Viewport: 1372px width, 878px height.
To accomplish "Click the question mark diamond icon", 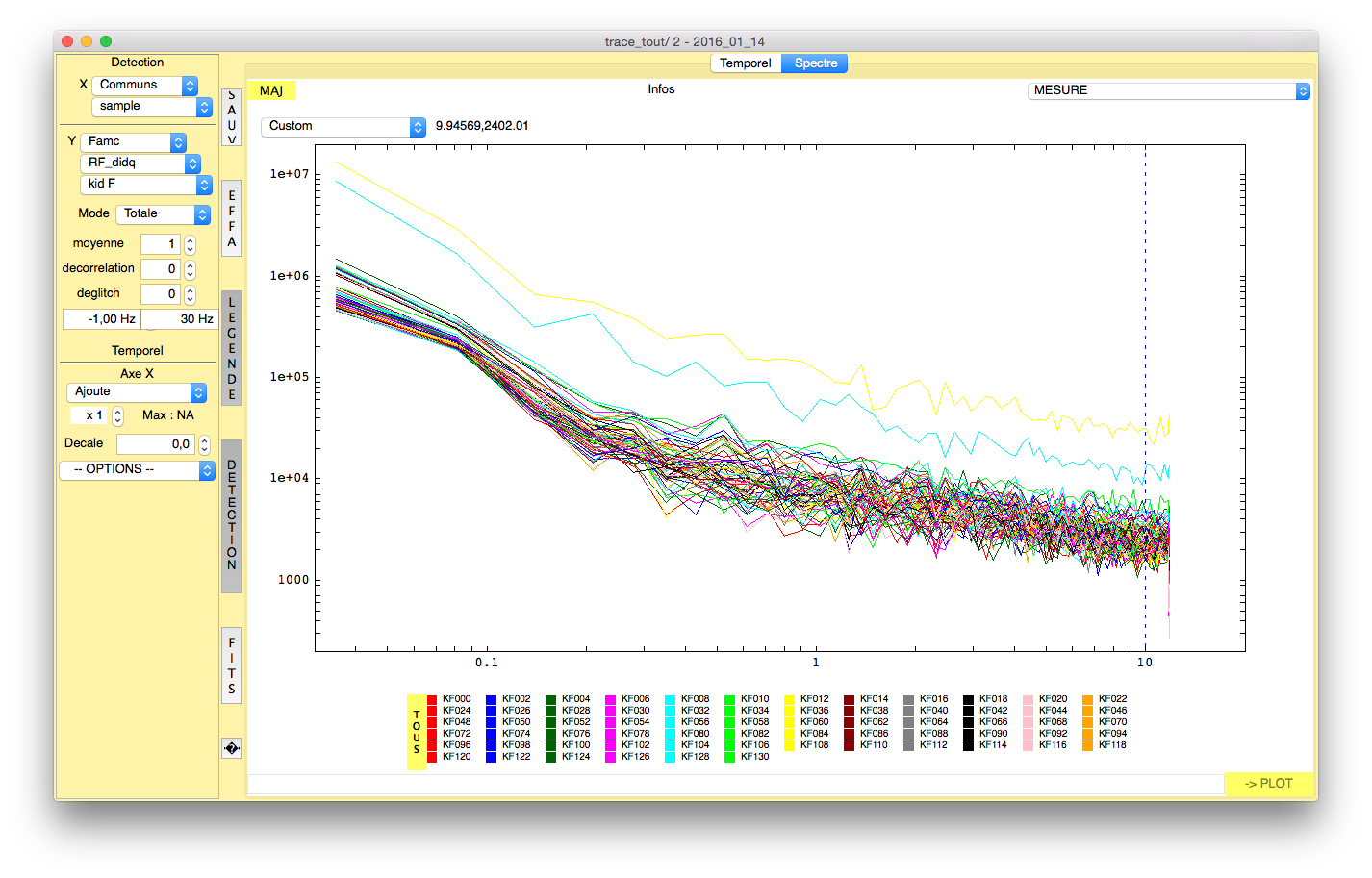I will click(x=231, y=748).
